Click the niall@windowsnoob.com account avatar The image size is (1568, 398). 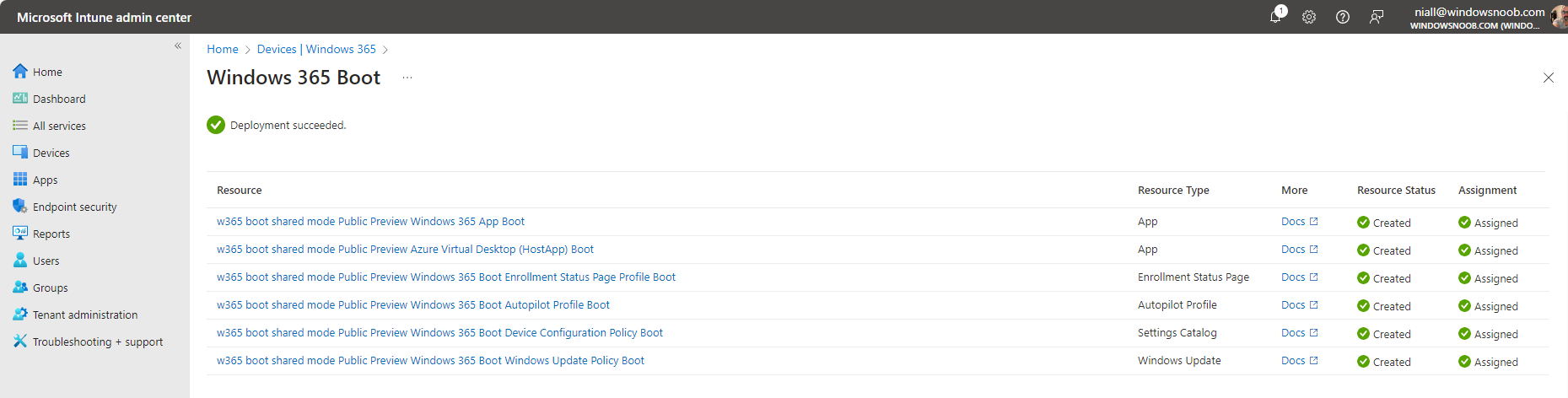[x=1560, y=17]
